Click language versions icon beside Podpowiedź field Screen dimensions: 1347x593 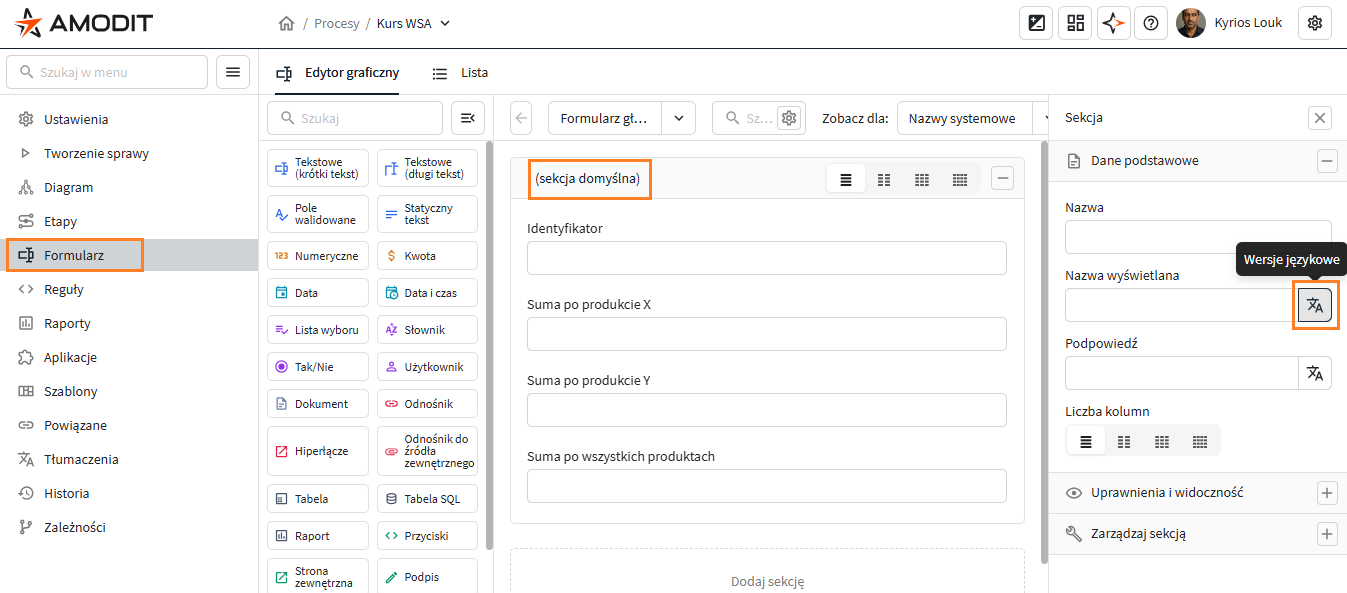click(1315, 373)
